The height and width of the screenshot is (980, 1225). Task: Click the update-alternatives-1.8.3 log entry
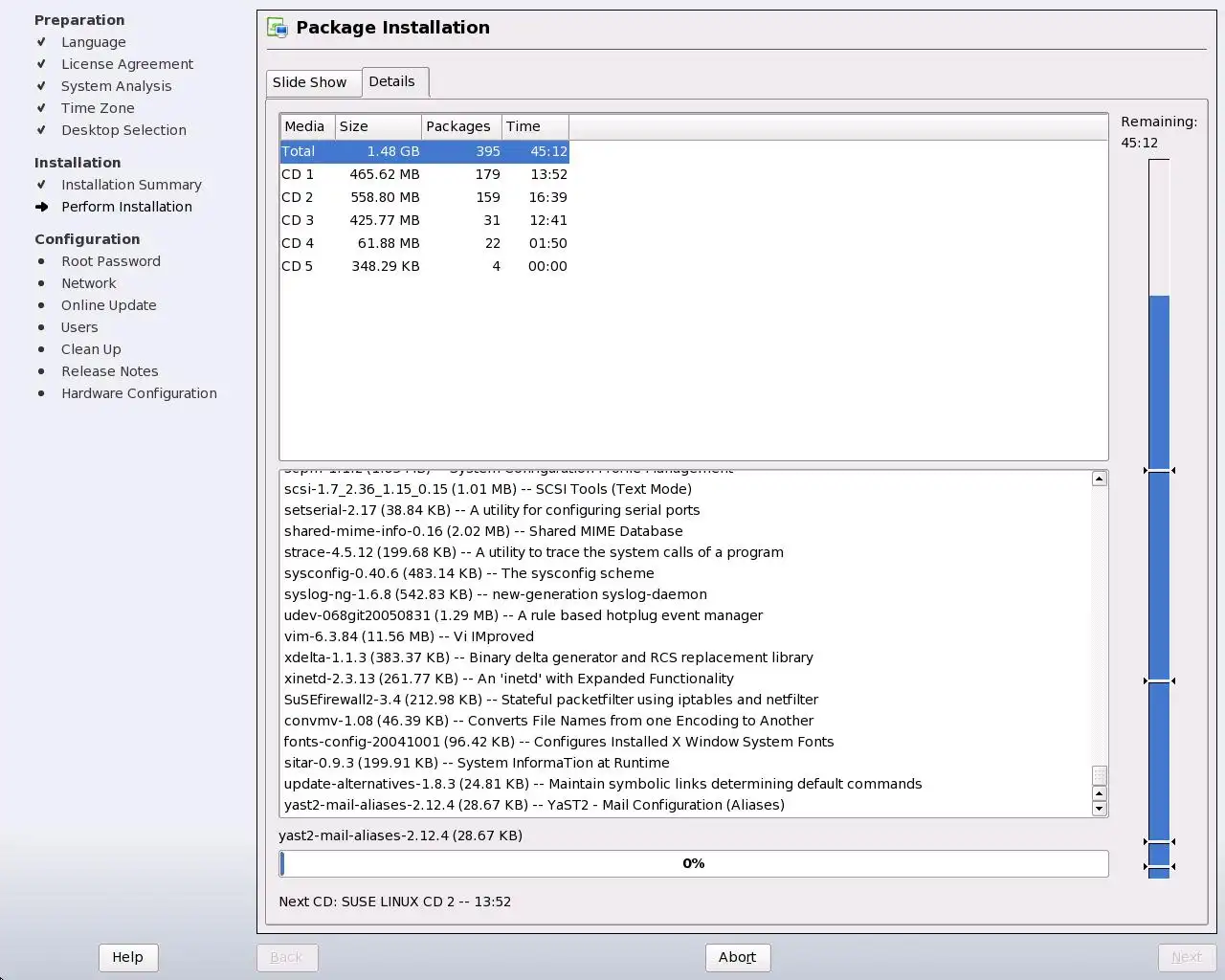(603, 784)
